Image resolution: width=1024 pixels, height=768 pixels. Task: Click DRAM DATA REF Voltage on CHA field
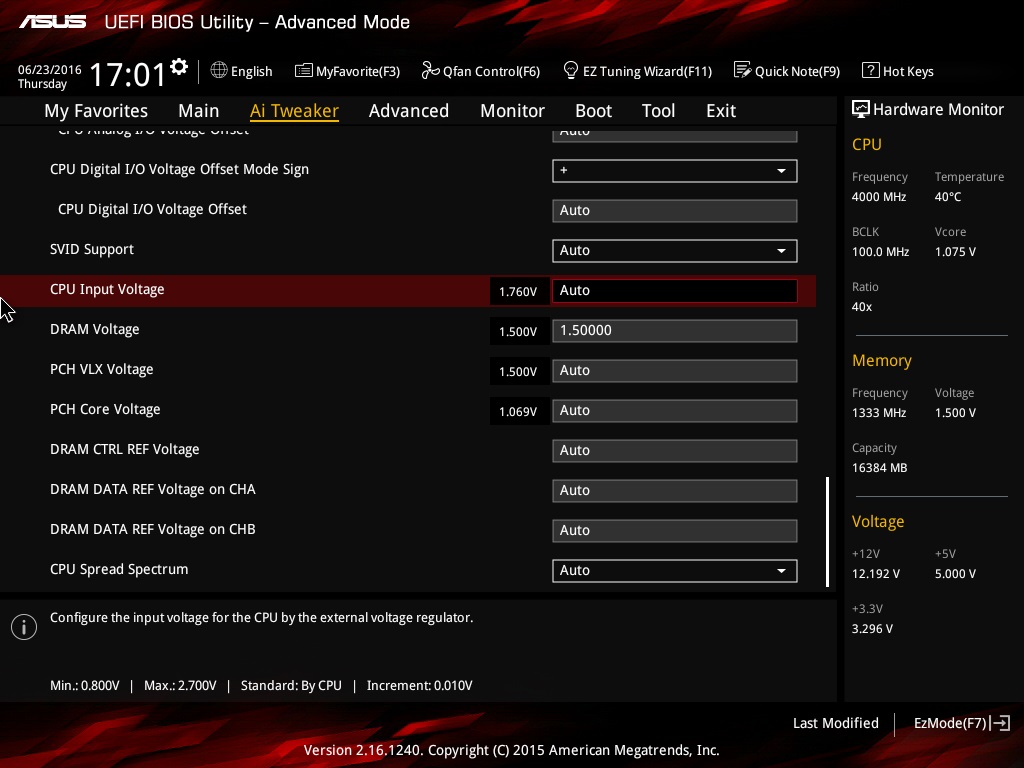[675, 491]
